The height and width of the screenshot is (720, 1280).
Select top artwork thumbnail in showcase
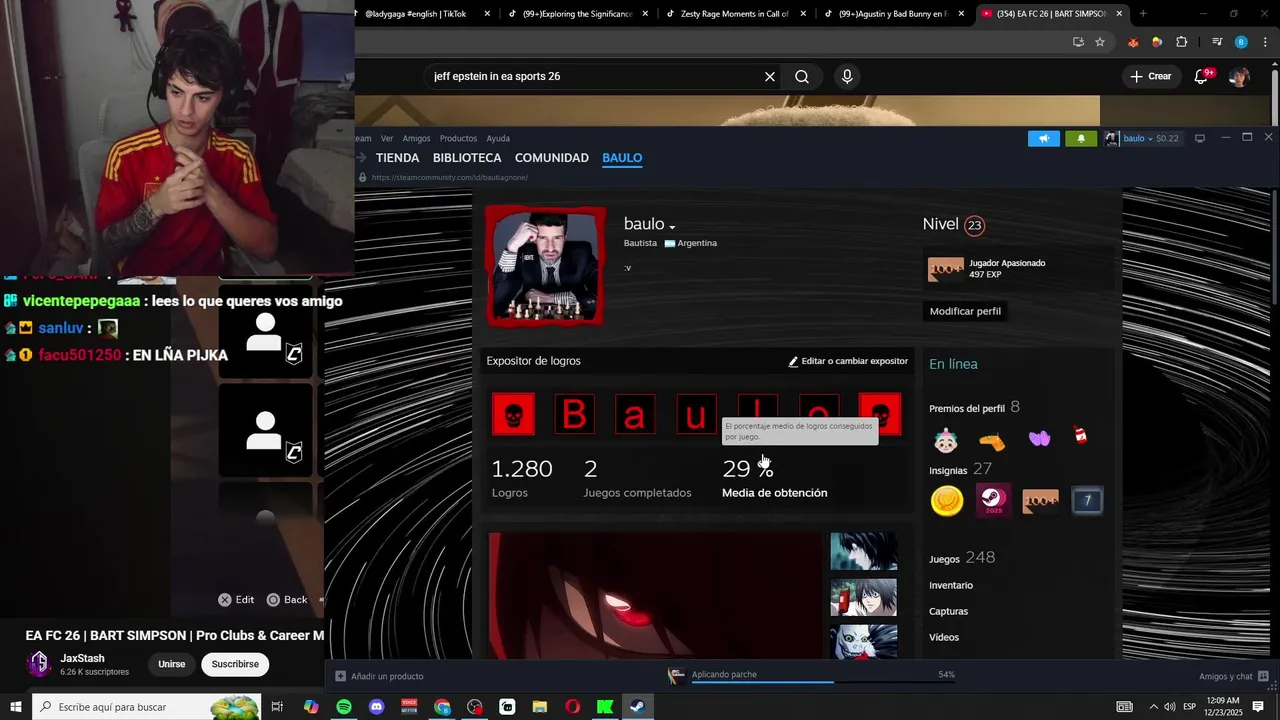click(864, 551)
